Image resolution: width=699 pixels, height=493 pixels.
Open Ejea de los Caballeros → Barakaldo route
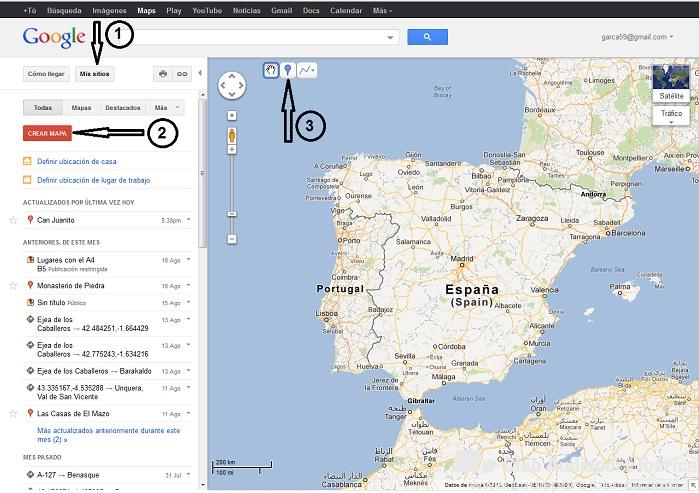[94, 371]
